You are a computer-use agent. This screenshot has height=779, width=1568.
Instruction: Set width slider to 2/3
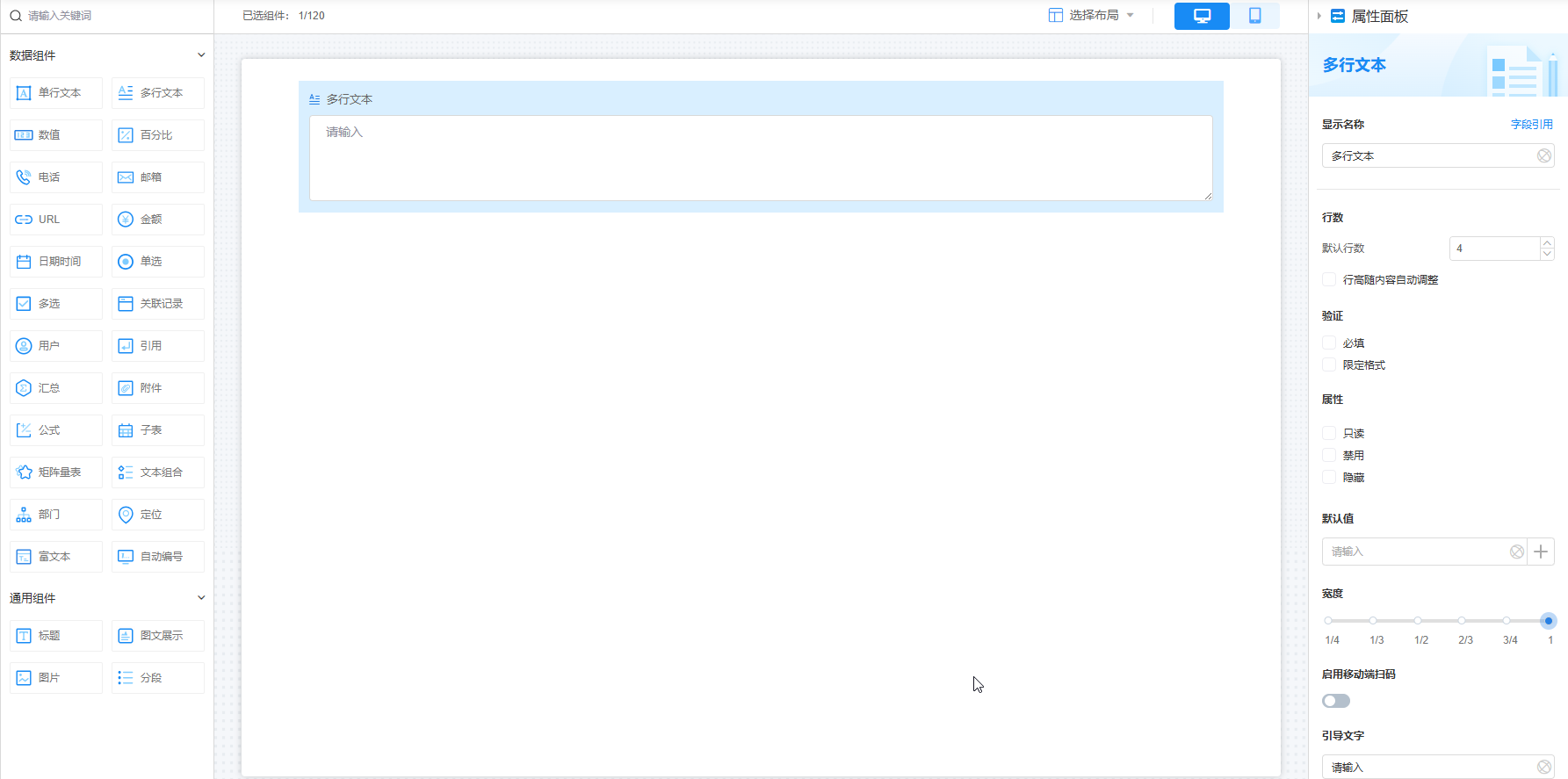point(1462,621)
